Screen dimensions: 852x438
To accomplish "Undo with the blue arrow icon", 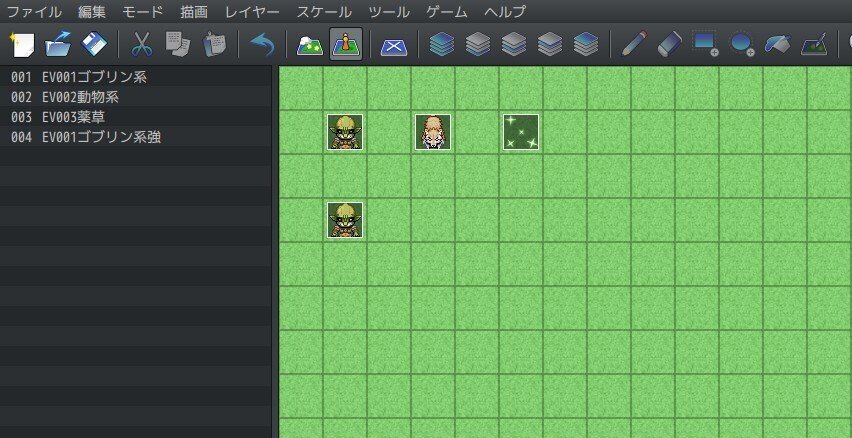I will click(x=262, y=45).
